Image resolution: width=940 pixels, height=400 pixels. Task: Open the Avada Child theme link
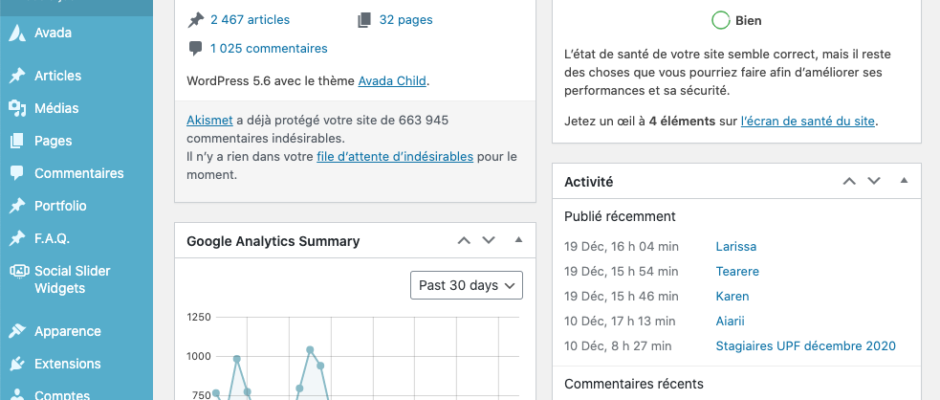coord(392,81)
